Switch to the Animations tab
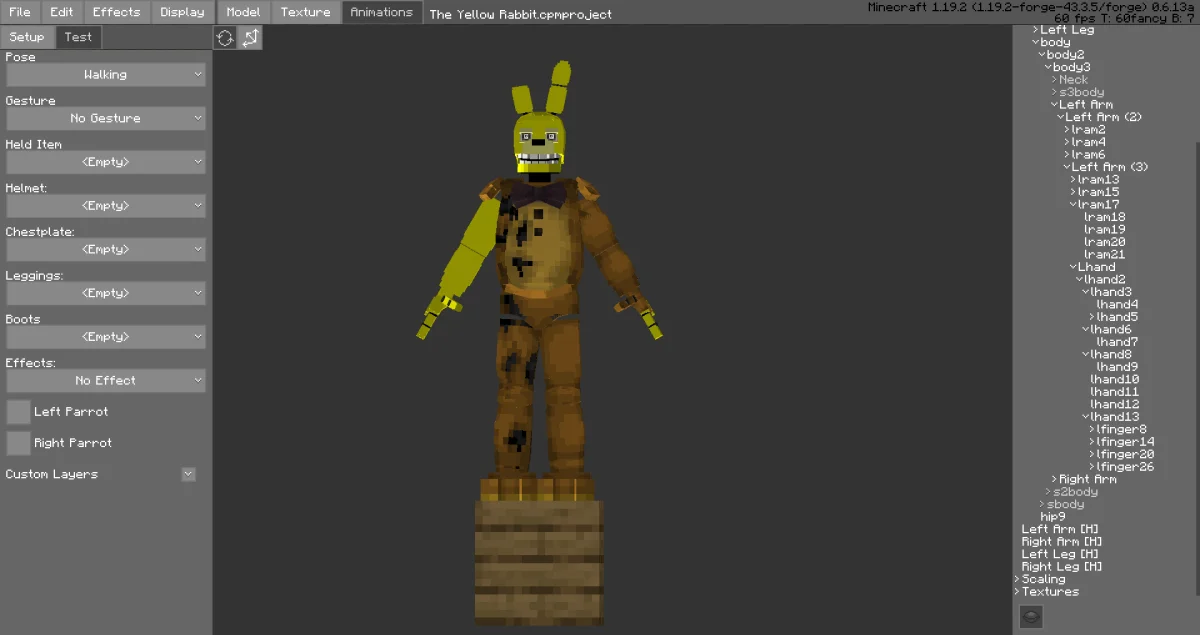 pos(382,12)
